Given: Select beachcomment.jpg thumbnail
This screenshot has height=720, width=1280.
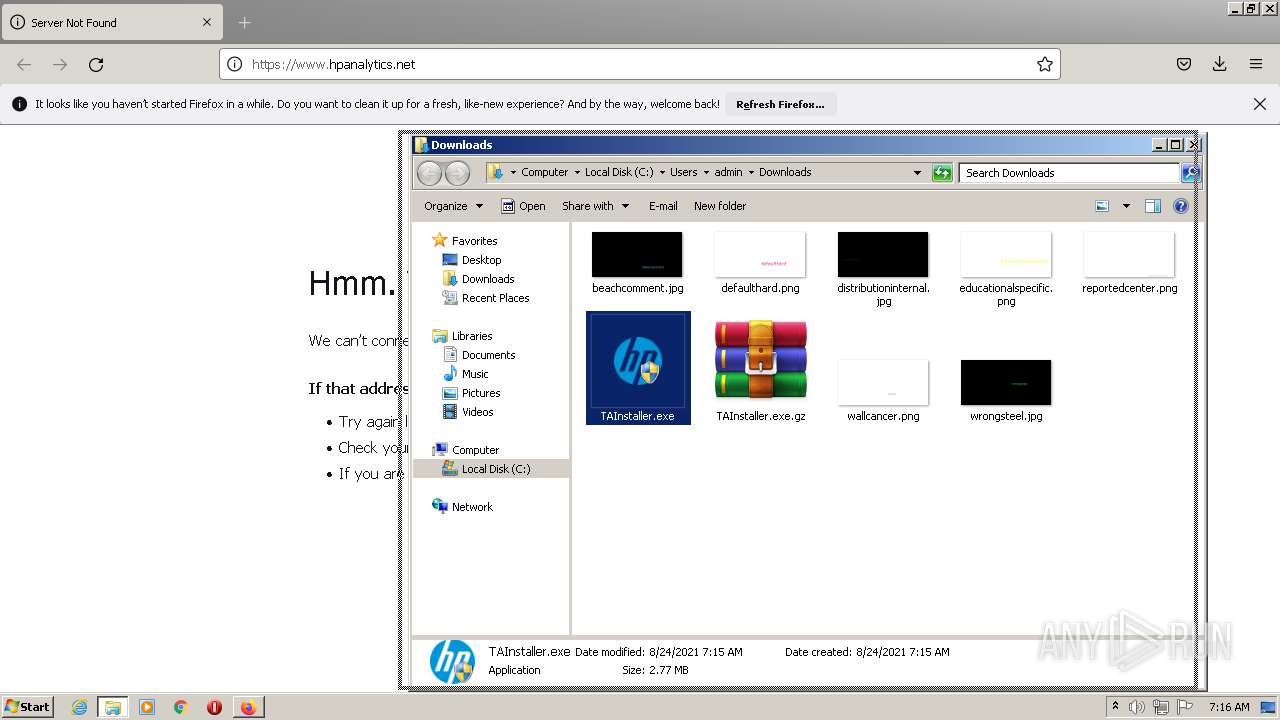Looking at the screenshot, I should pos(637,255).
